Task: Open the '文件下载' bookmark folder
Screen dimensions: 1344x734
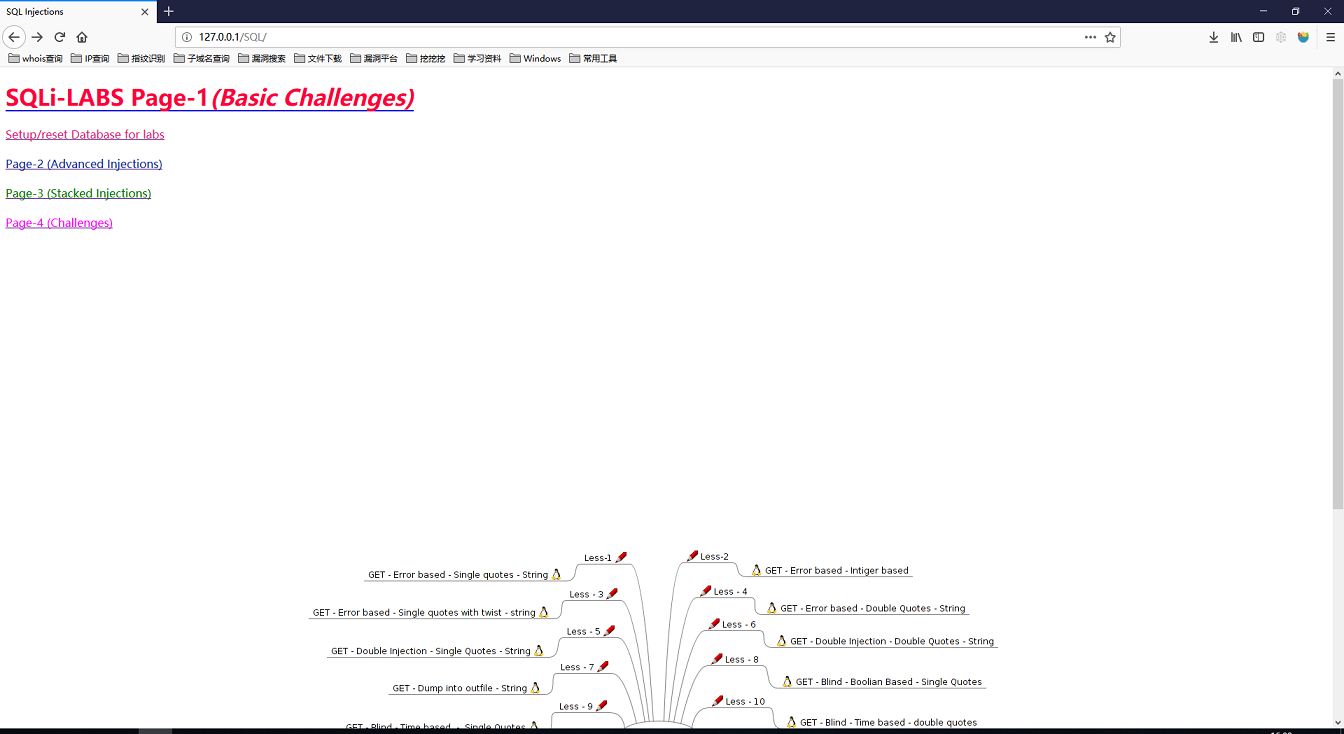Action: point(318,58)
